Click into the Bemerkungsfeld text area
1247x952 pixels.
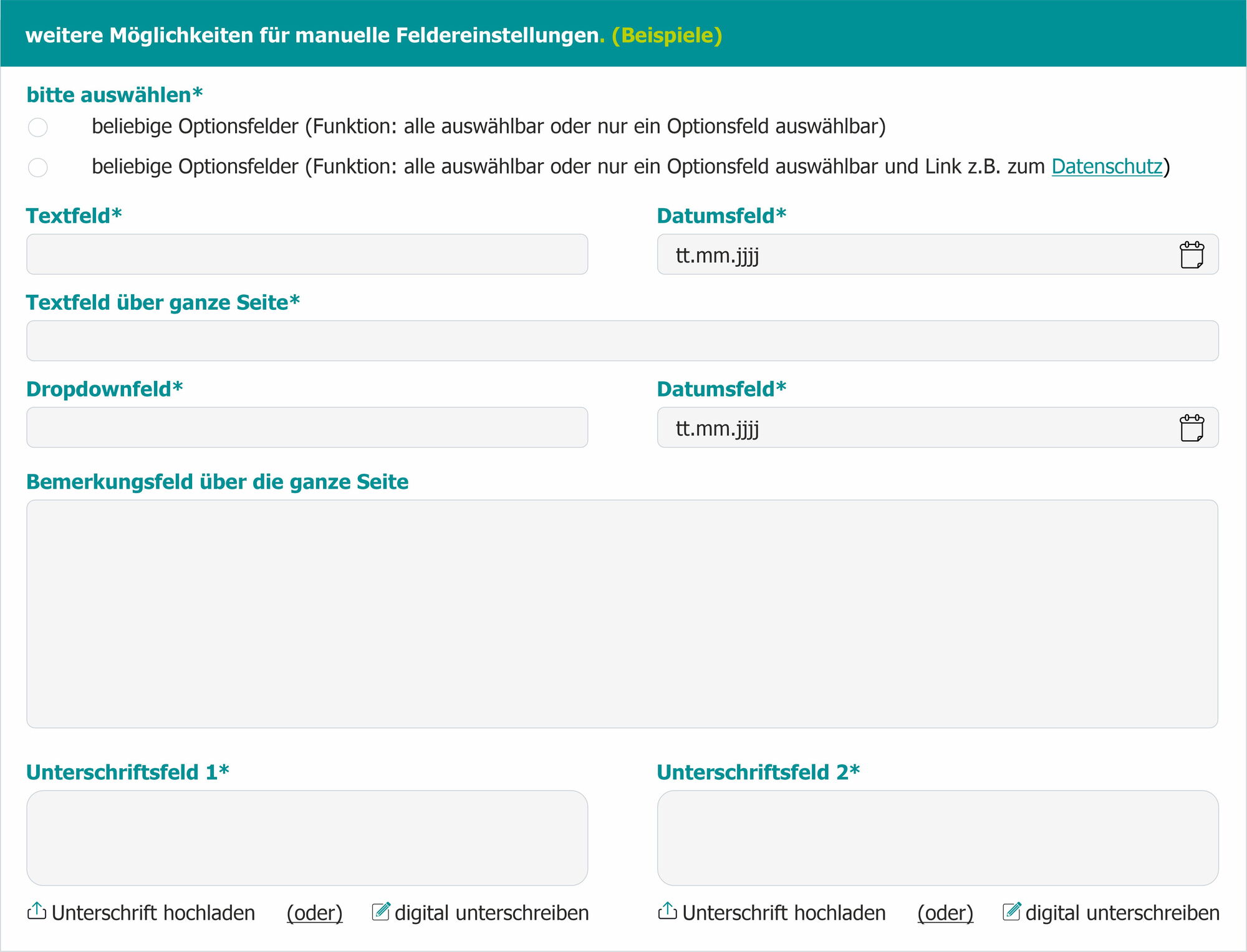click(622, 614)
